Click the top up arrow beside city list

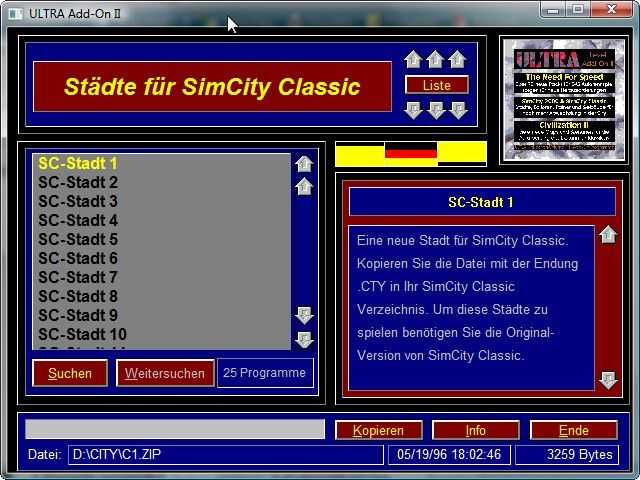point(304,164)
